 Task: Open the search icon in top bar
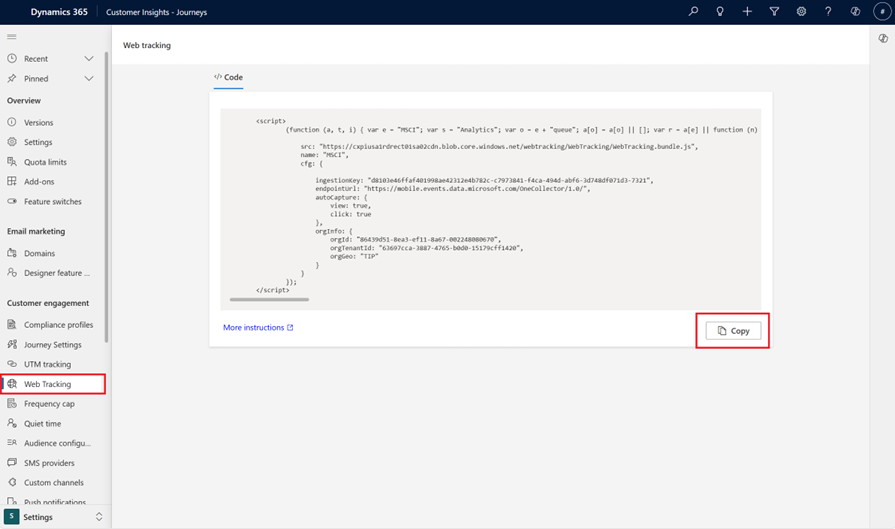point(693,12)
